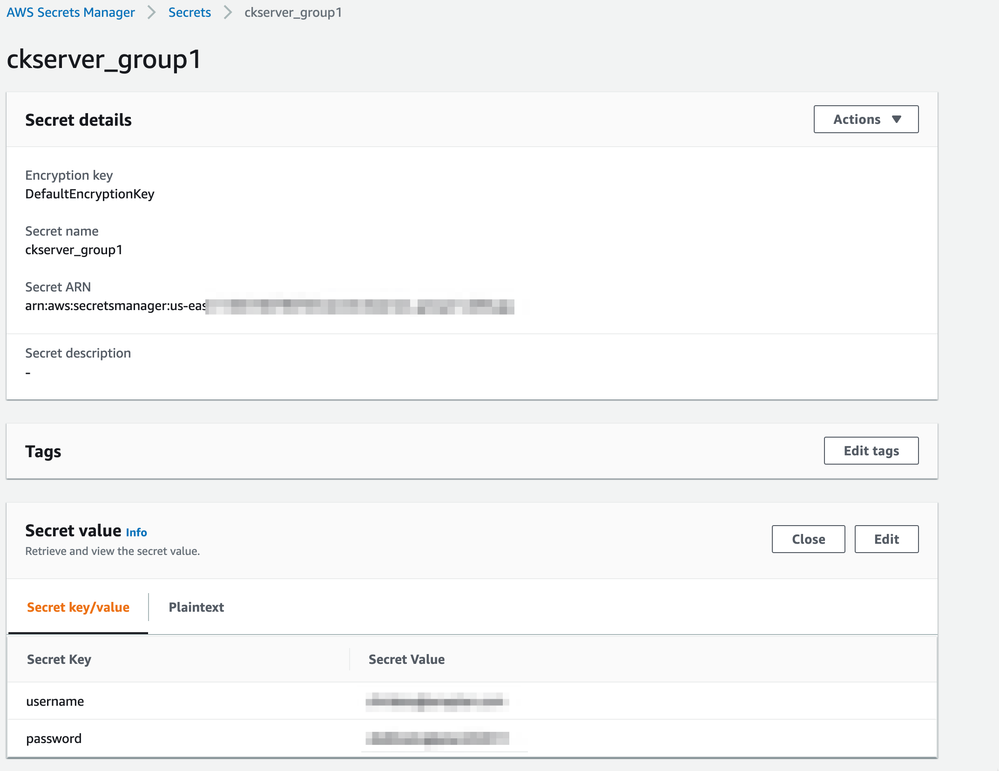Image resolution: width=999 pixels, height=771 pixels.
Task: Switch to the Plaintext tab
Action: 196,607
